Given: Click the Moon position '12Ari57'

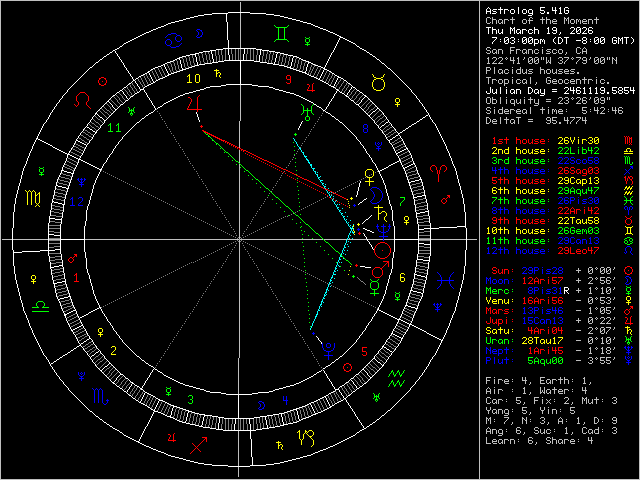Looking at the screenshot, I should tap(542, 281).
